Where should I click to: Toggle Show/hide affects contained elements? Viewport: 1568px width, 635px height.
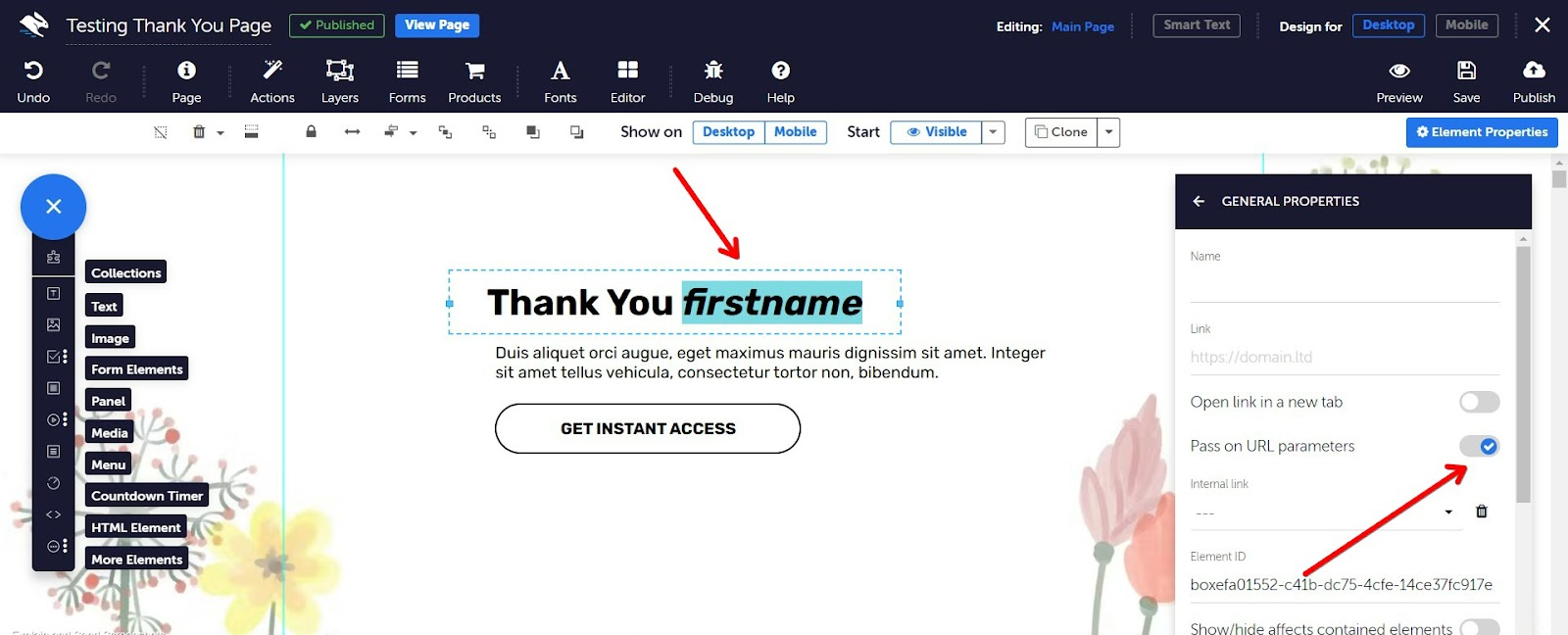(x=1479, y=628)
